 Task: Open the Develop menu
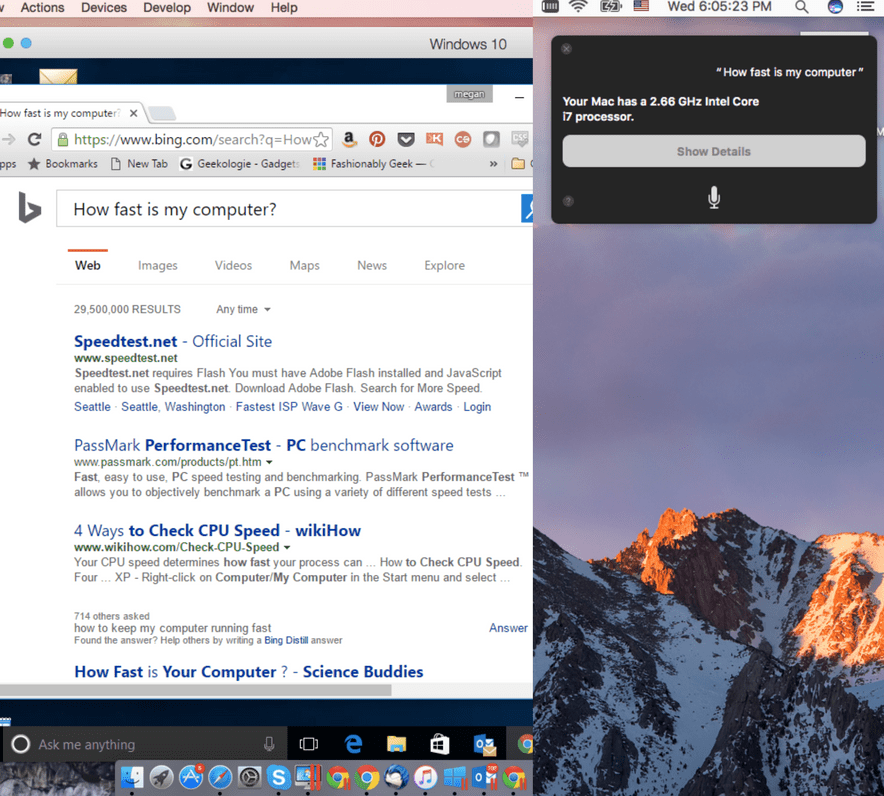[x=167, y=8]
